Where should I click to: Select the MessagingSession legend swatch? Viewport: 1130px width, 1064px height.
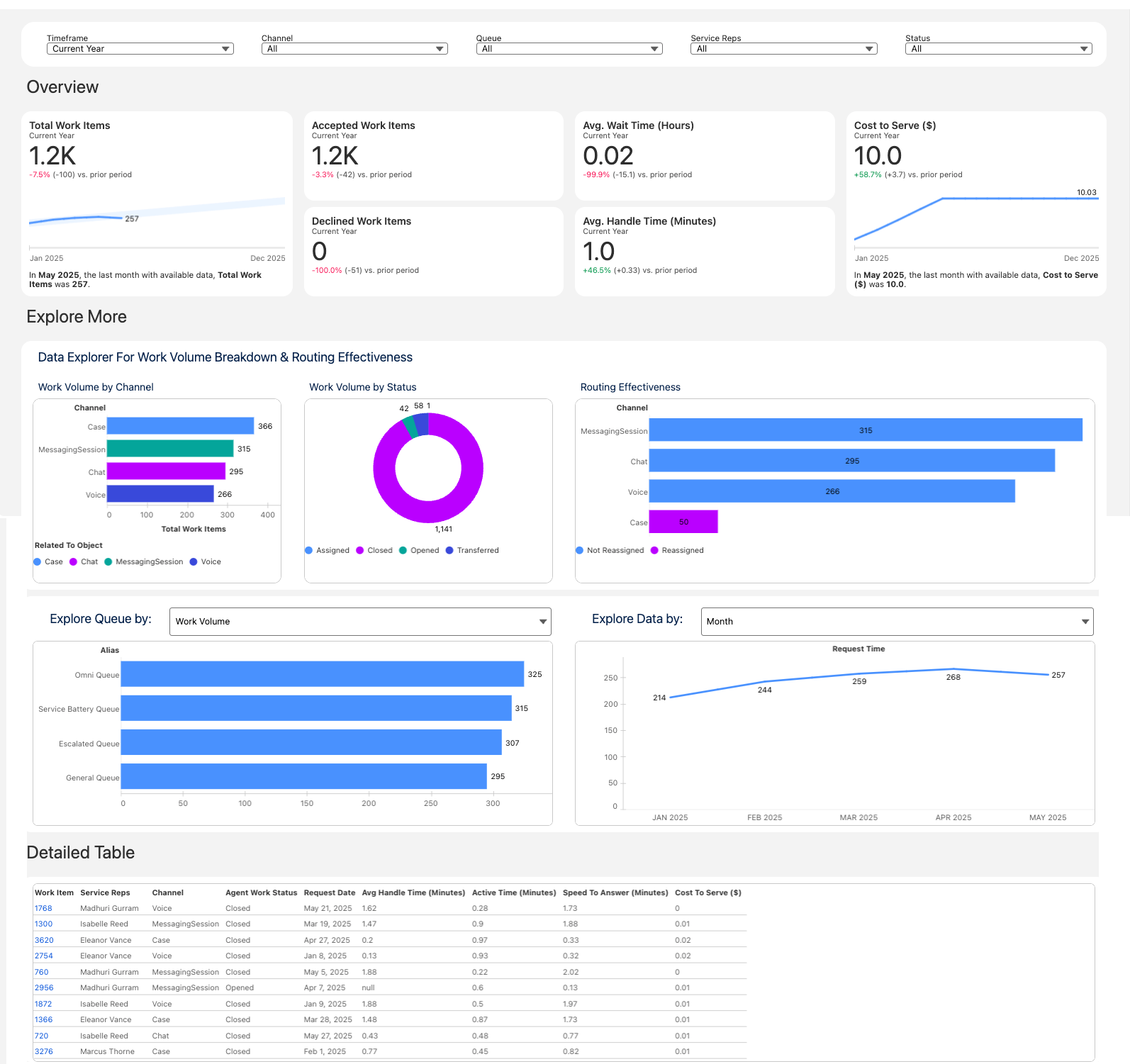click(108, 561)
